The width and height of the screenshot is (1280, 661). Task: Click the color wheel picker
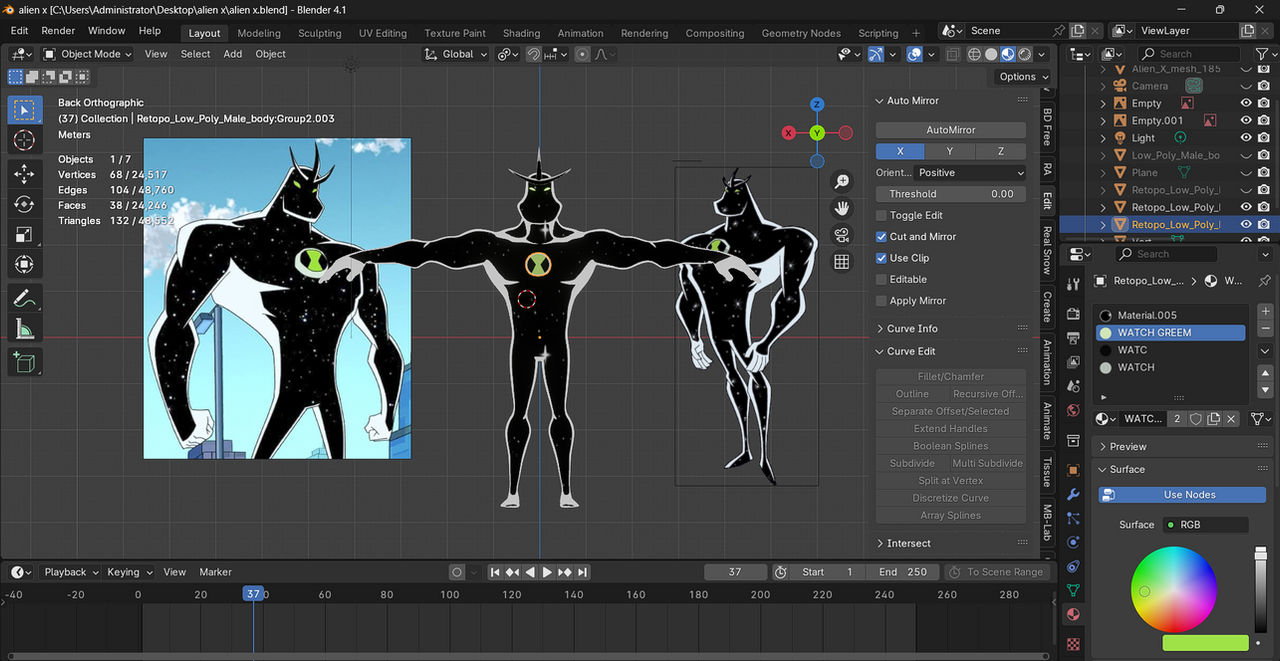click(1174, 589)
